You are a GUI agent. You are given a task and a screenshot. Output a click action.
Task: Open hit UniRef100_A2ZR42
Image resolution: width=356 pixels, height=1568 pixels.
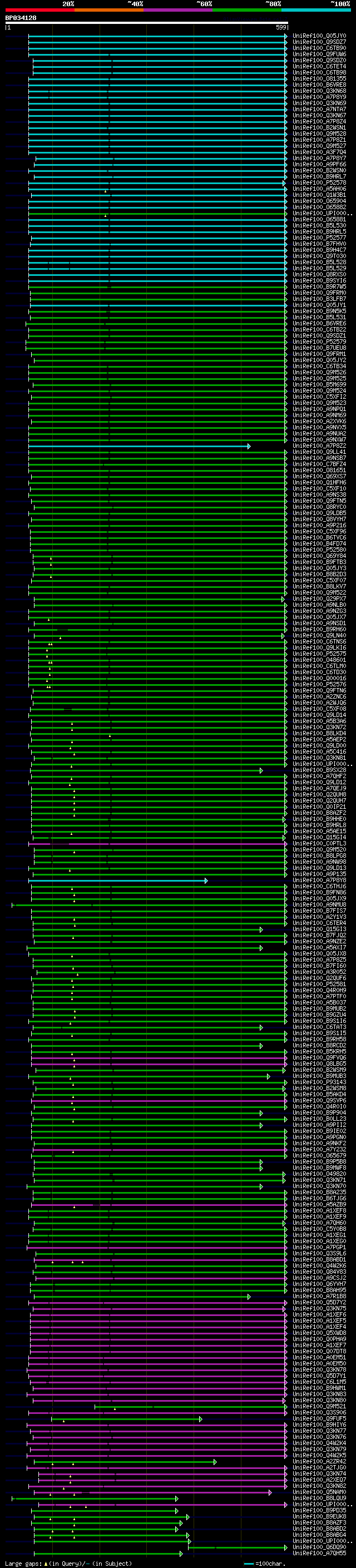pos(319,1461)
